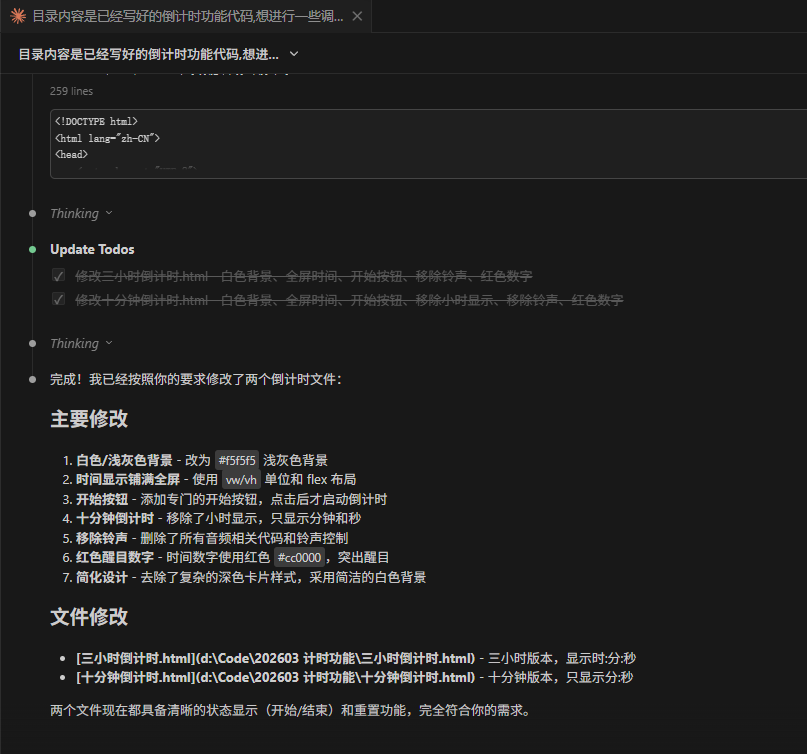Screen dimensions: 807x754
Task: Click the #f5f5f5 color code chip
Action: click(x=237, y=460)
